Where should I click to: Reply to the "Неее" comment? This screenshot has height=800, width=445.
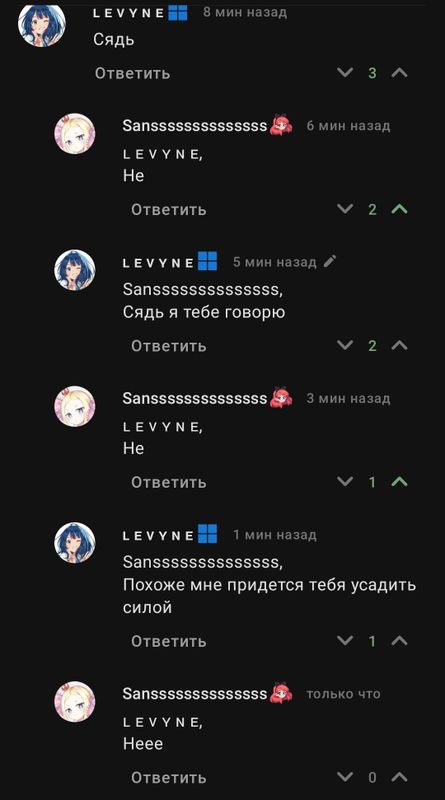(168, 778)
